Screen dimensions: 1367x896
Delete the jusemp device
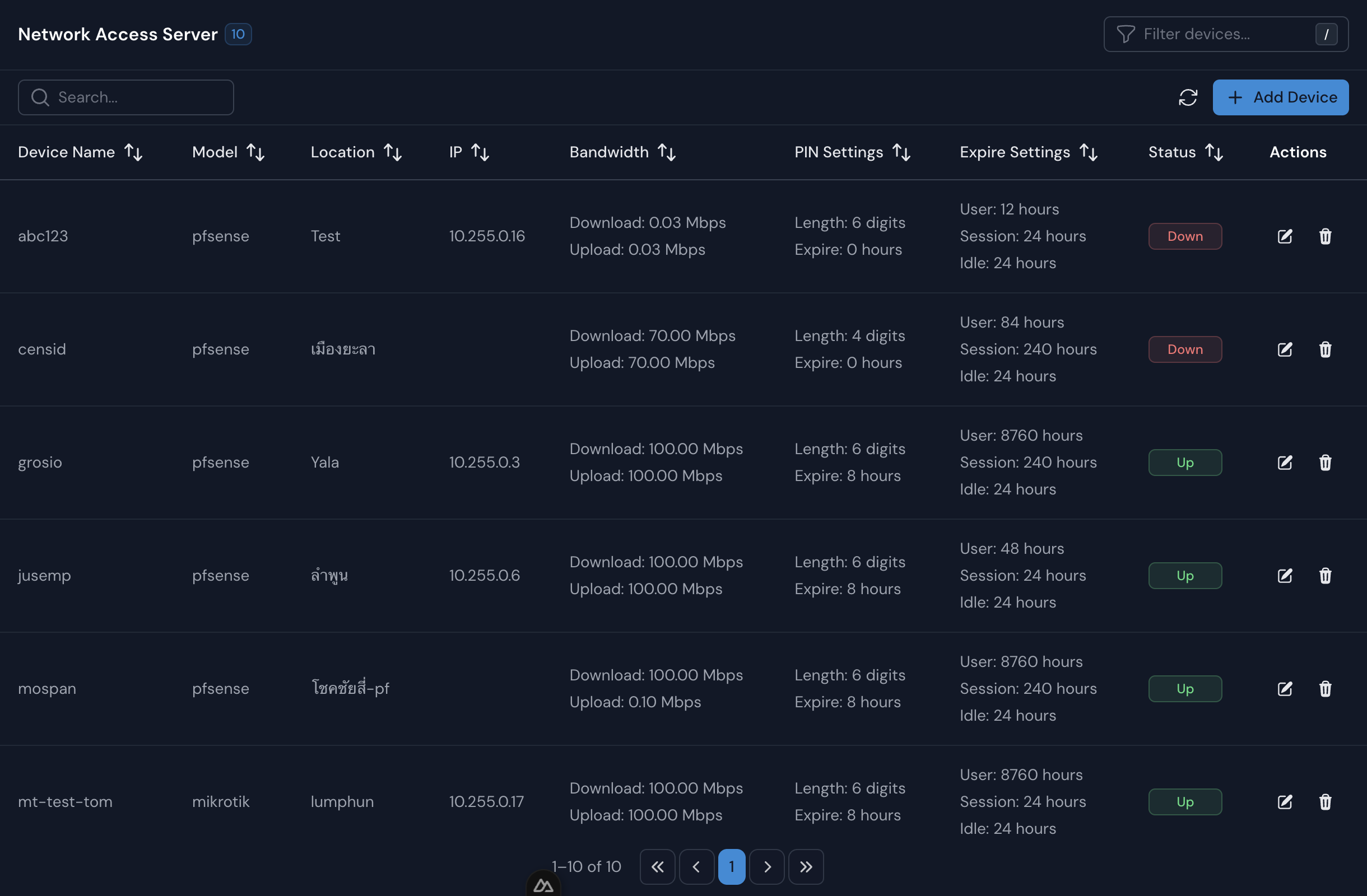[1324, 576]
